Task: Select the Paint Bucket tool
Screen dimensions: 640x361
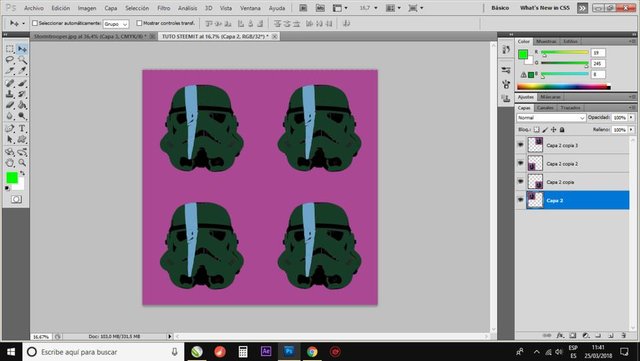Action: tap(22, 105)
